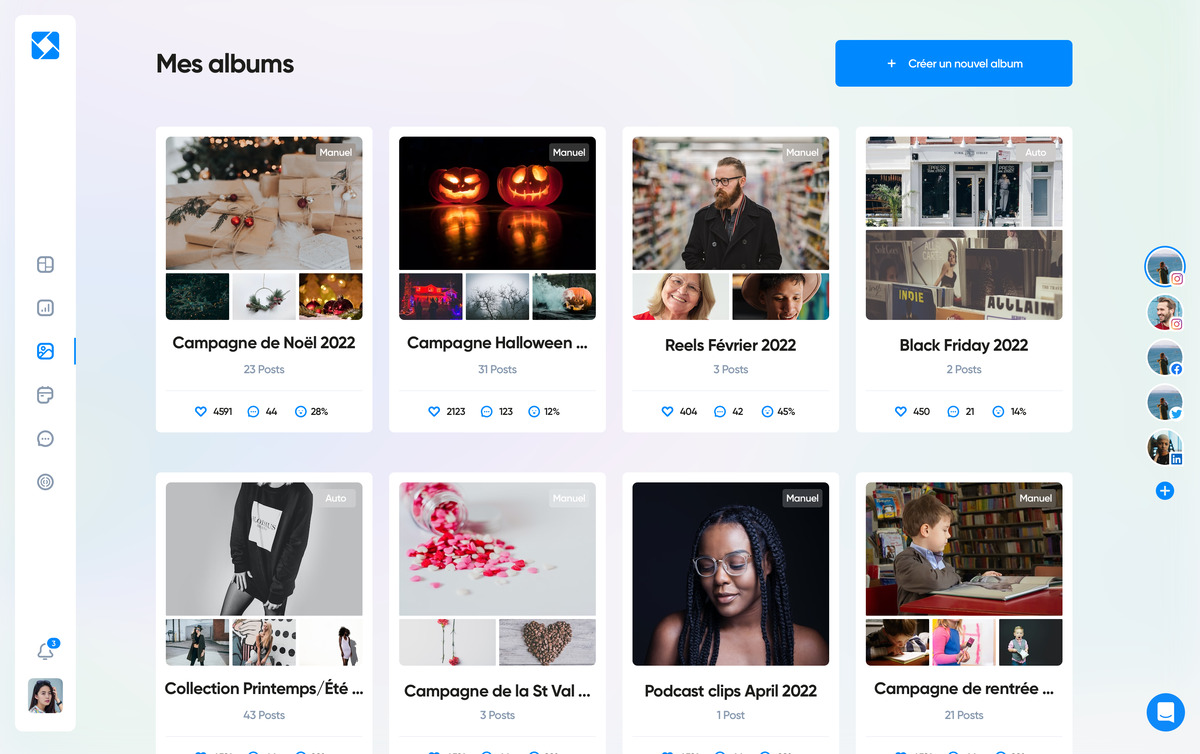Select the albums gallery icon in sidebar

(45, 351)
